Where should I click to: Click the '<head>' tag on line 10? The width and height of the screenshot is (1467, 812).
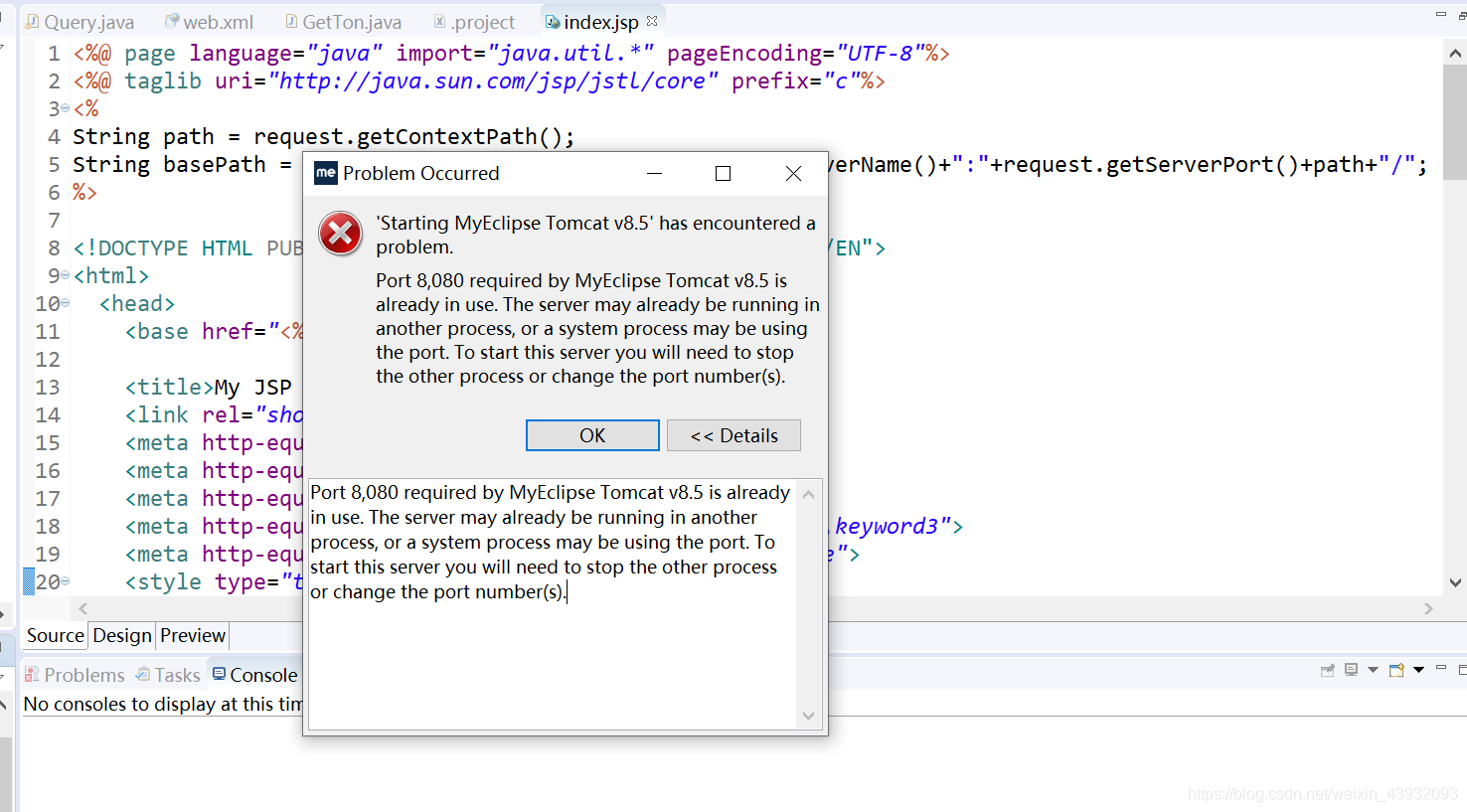click(137, 303)
